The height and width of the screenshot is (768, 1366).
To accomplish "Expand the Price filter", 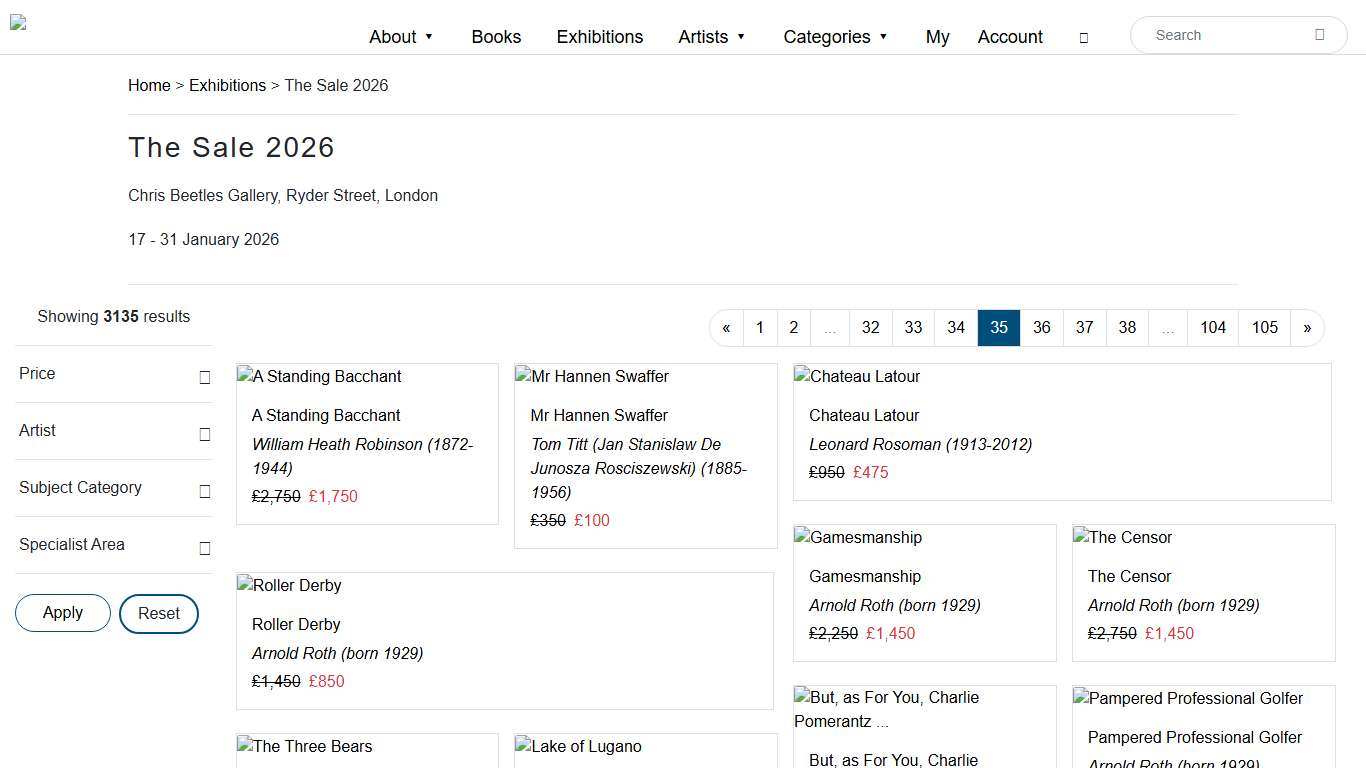I will (x=204, y=377).
